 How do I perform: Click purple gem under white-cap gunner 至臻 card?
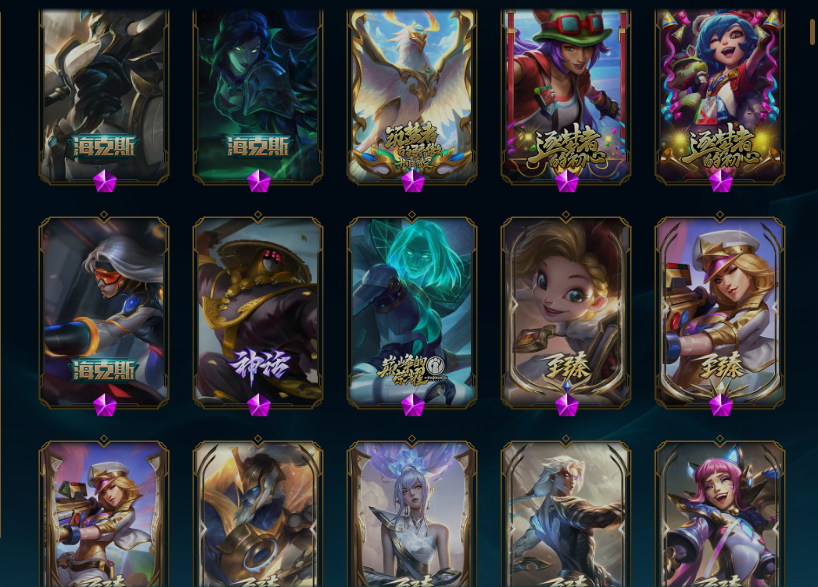coord(721,405)
